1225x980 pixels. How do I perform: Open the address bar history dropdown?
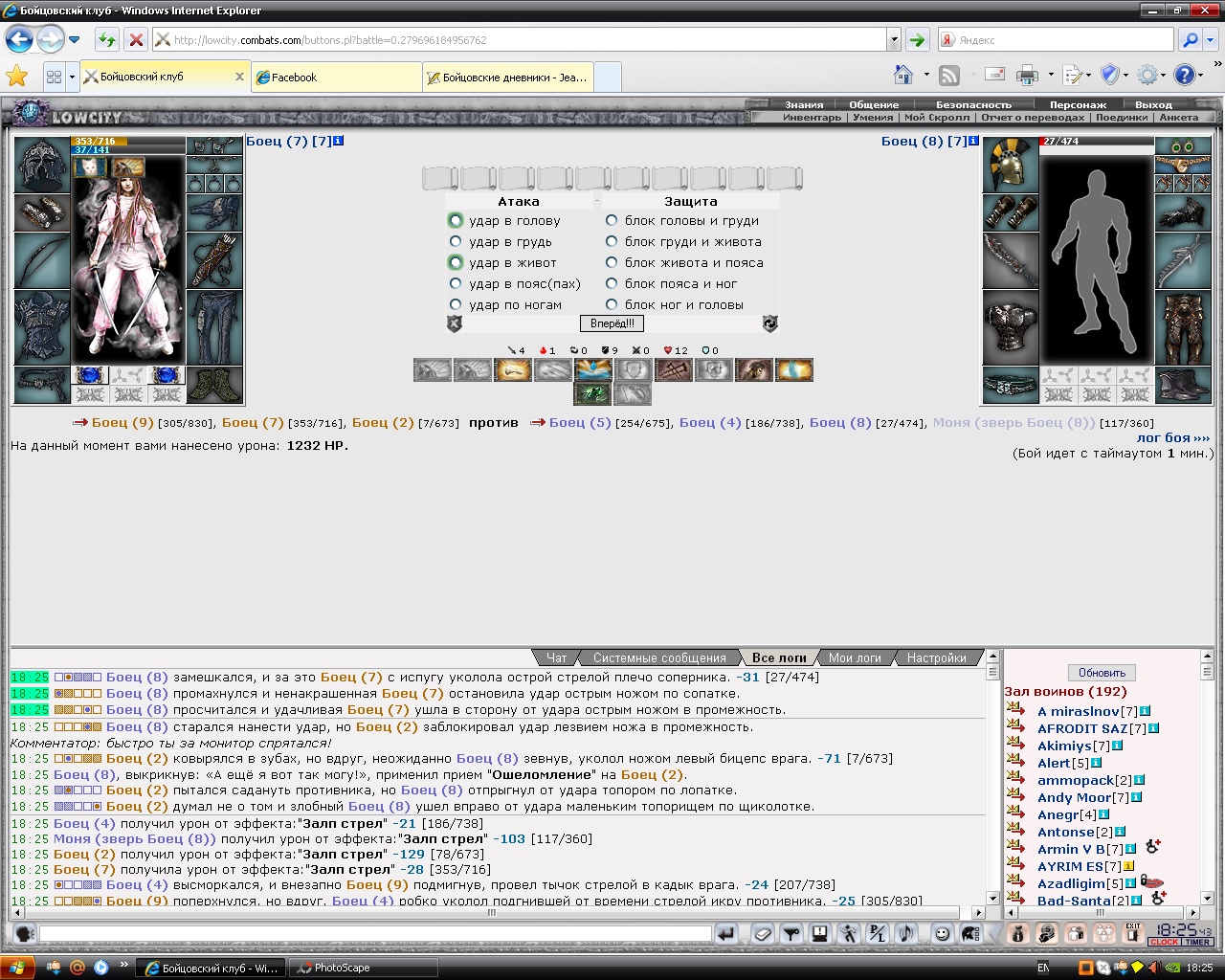click(894, 40)
